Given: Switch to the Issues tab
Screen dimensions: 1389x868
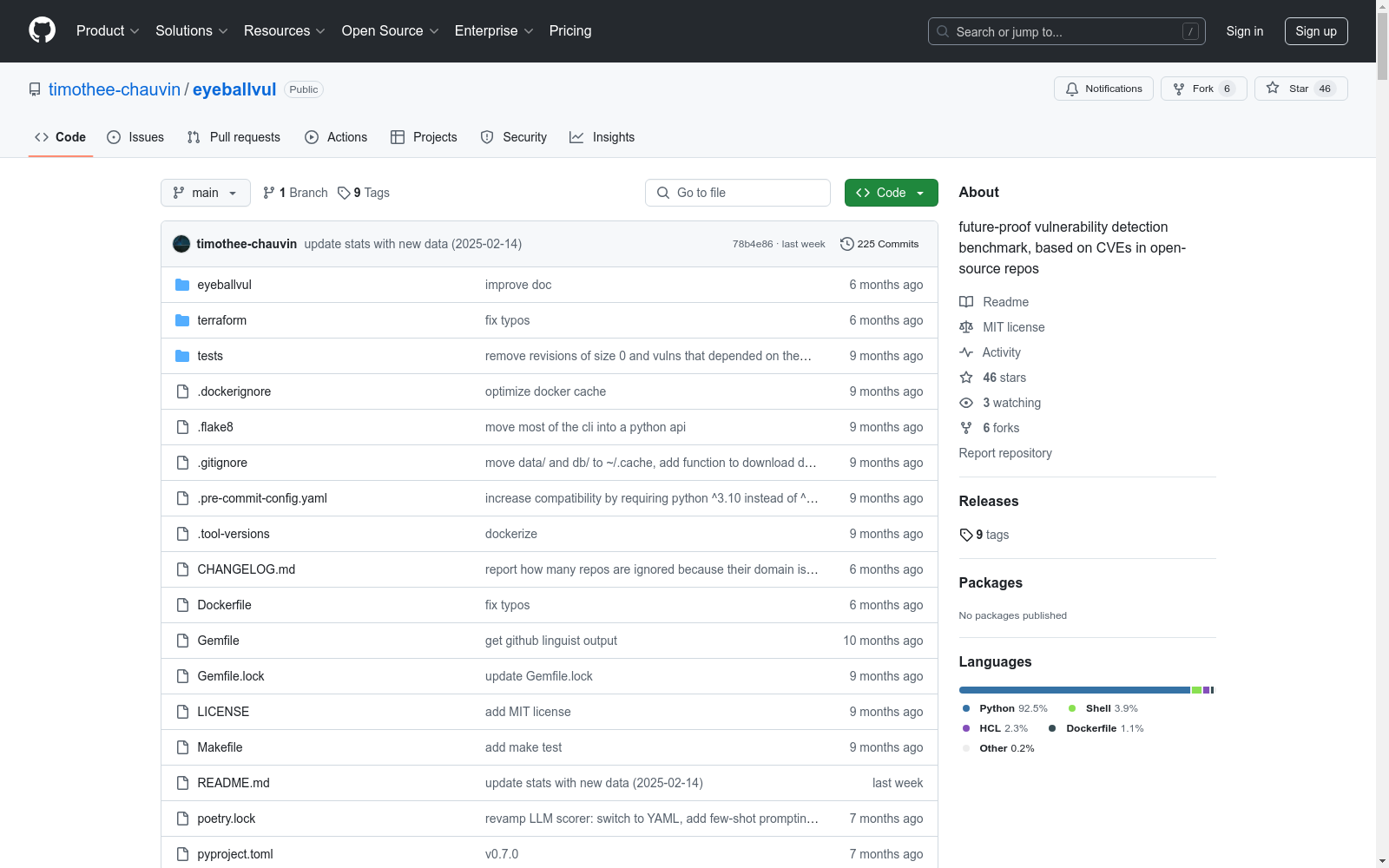Looking at the screenshot, I should click(135, 137).
